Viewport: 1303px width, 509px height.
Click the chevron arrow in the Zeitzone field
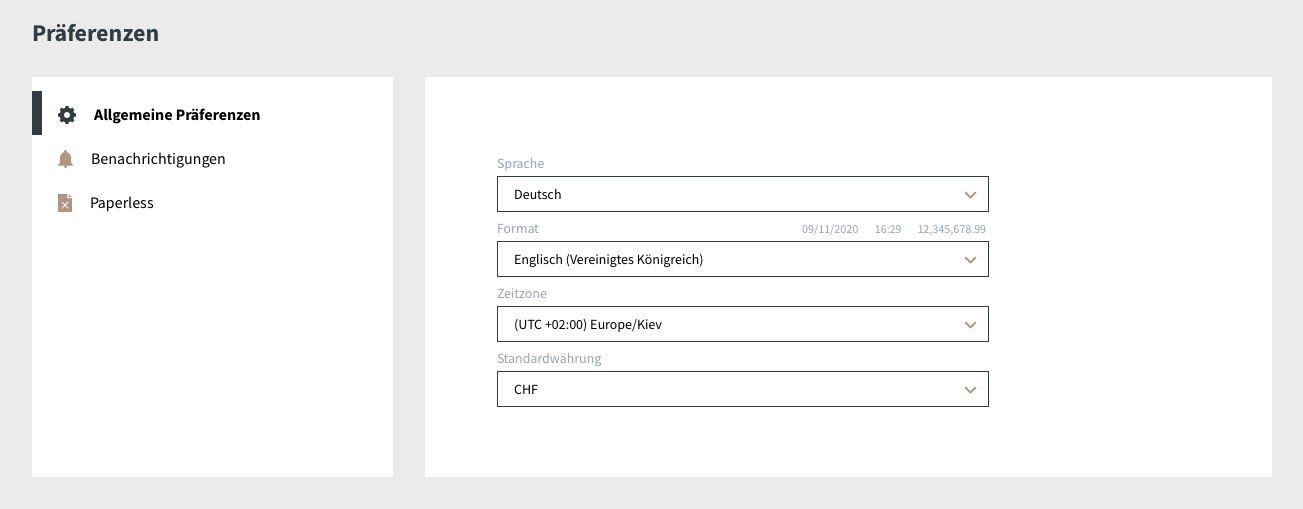click(969, 325)
